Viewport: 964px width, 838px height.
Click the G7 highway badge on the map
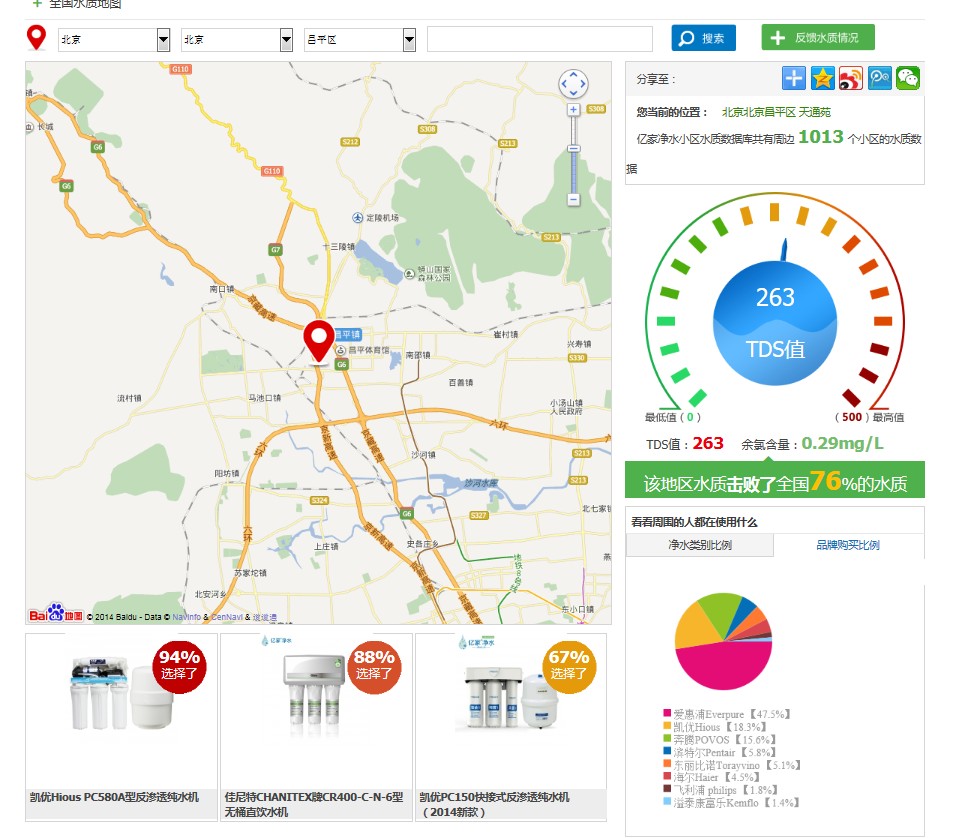tap(275, 250)
